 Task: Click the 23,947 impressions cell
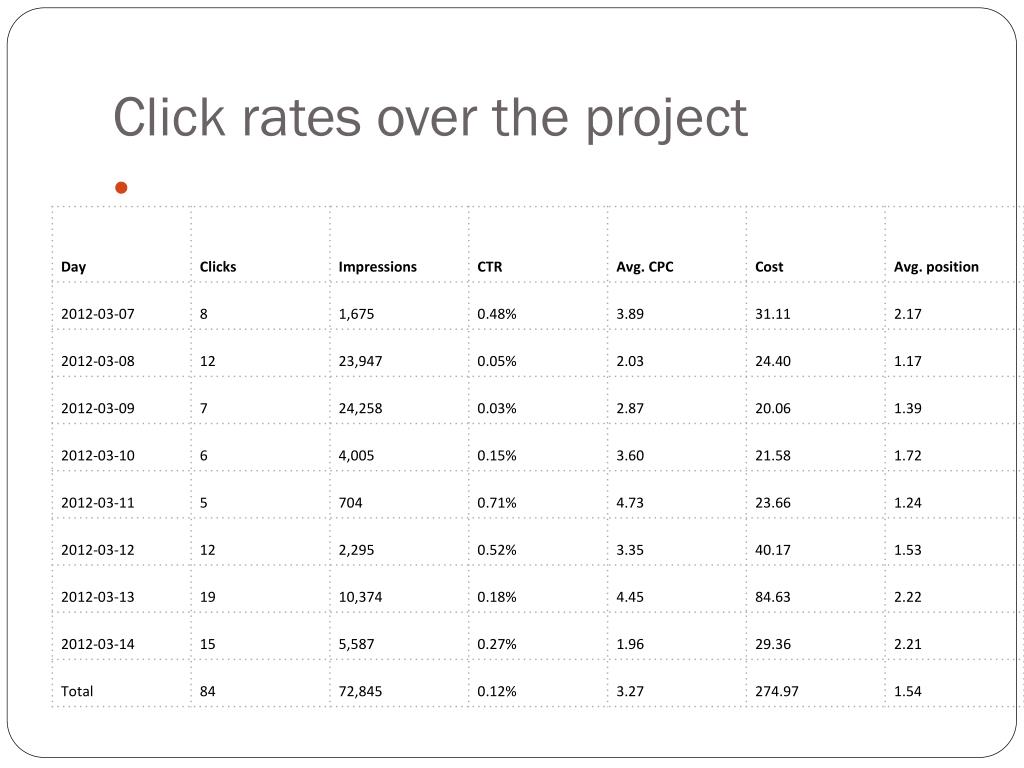(x=360, y=361)
